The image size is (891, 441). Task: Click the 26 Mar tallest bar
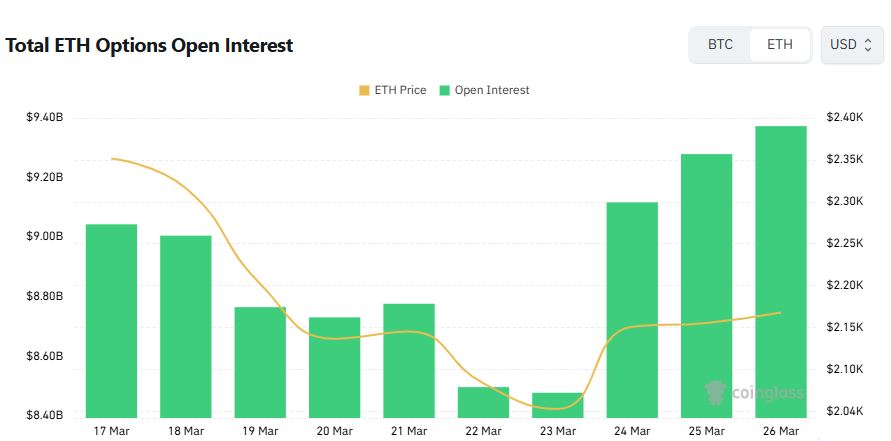[781, 271]
